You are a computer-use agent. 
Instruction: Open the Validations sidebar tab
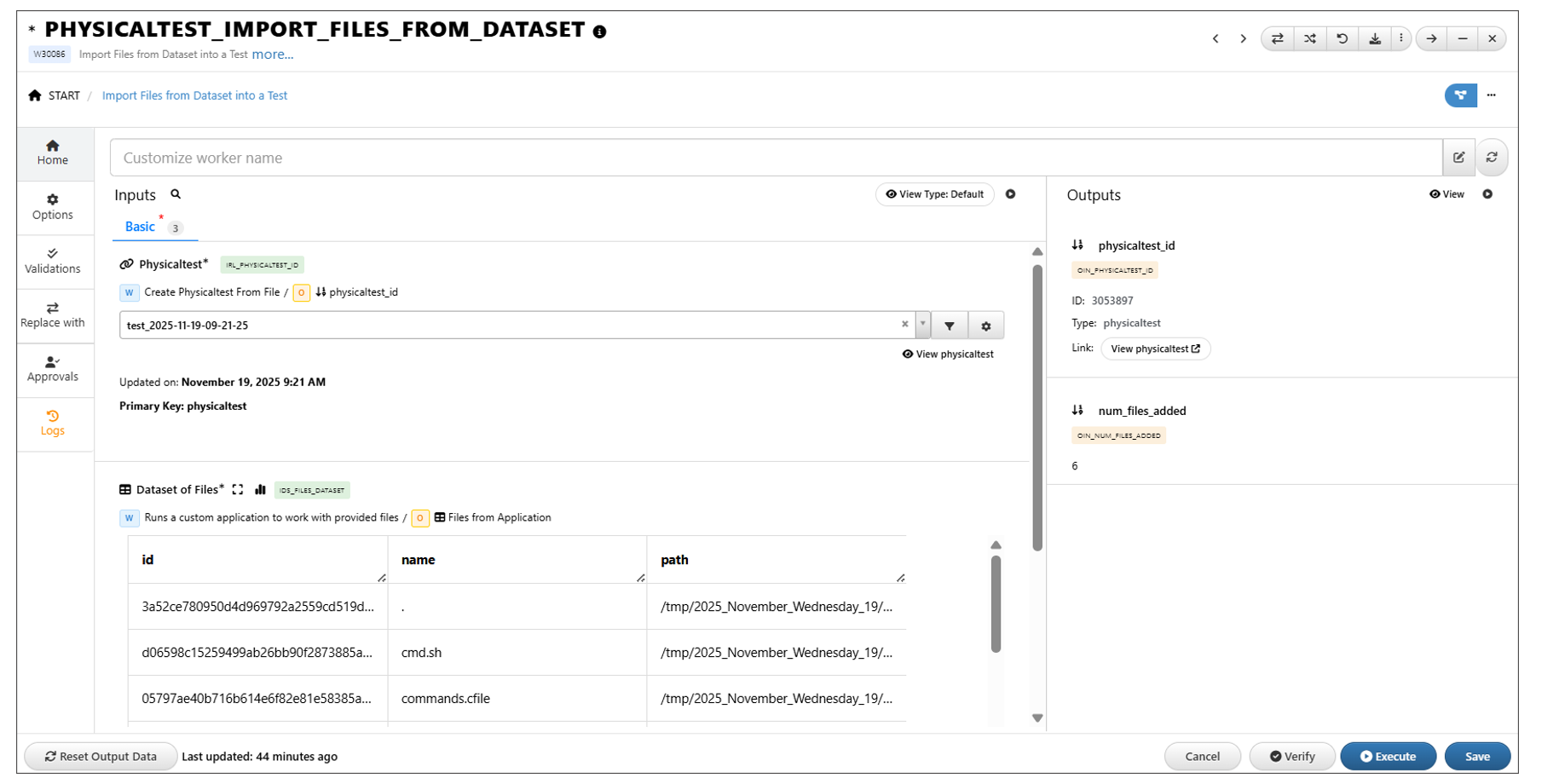pyautogui.click(x=53, y=261)
